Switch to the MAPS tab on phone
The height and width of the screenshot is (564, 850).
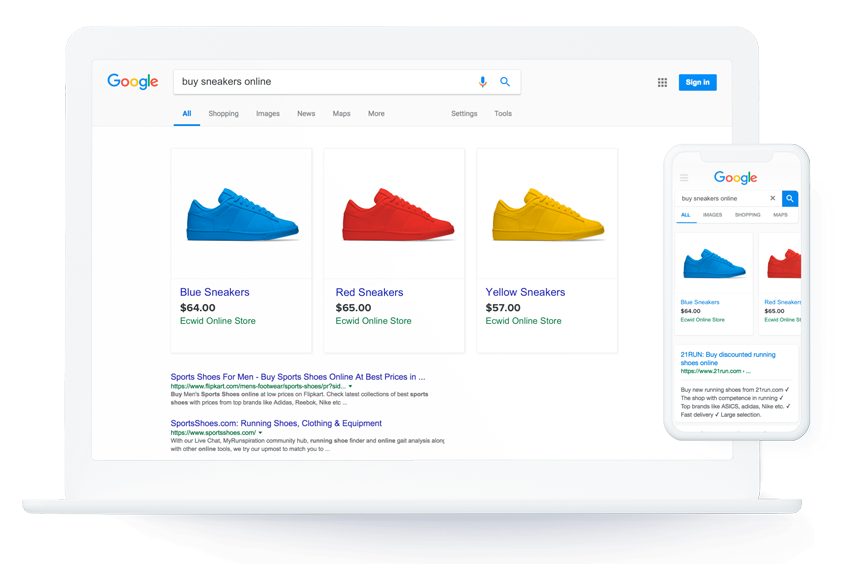780,215
